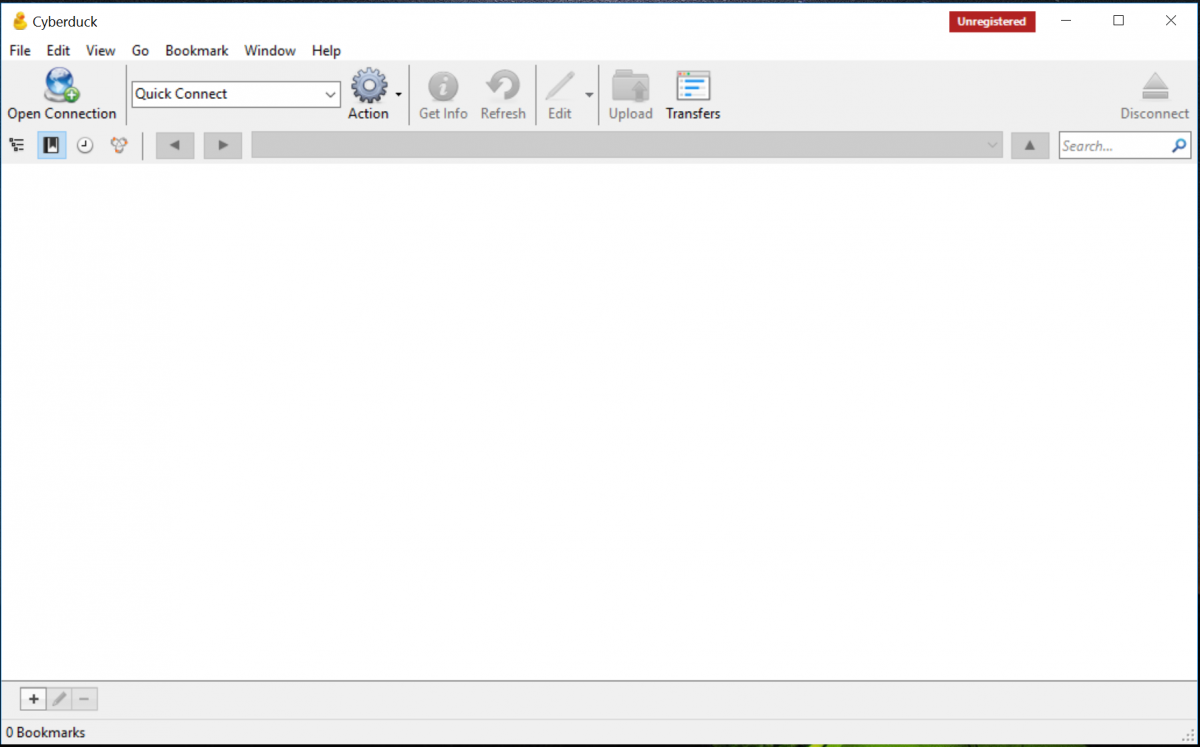The height and width of the screenshot is (747, 1200).
Task: Open the File menu
Action: click(20, 50)
